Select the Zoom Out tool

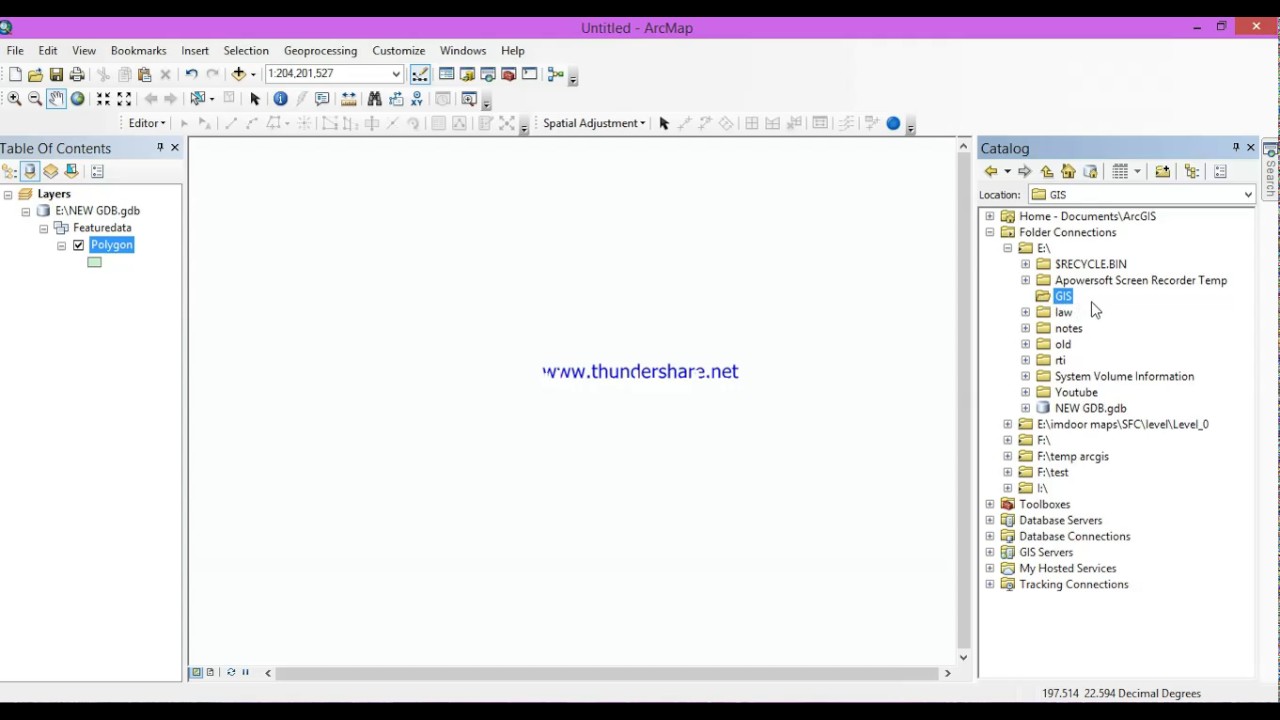click(35, 98)
